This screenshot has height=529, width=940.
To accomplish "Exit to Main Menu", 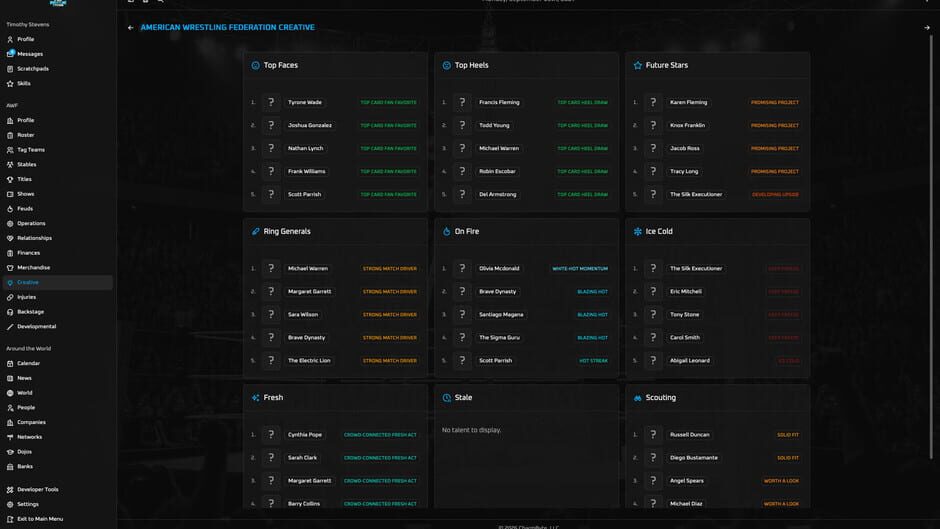I will (40, 519).
